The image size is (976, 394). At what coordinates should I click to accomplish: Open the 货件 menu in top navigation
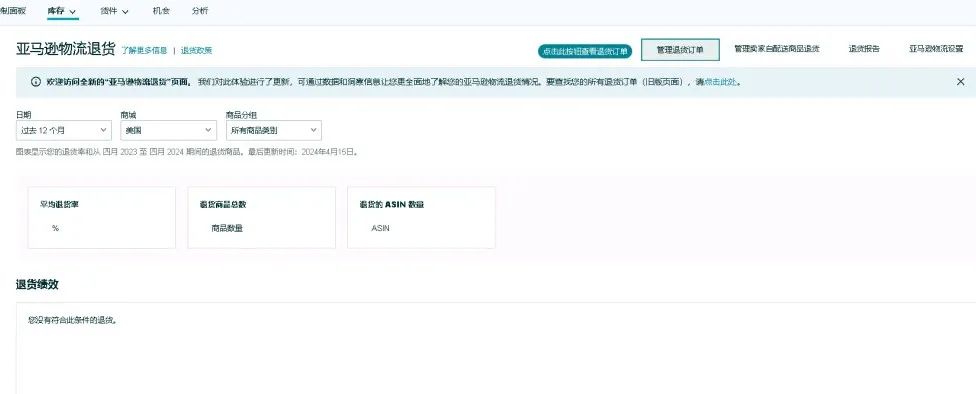click(115, 11)
